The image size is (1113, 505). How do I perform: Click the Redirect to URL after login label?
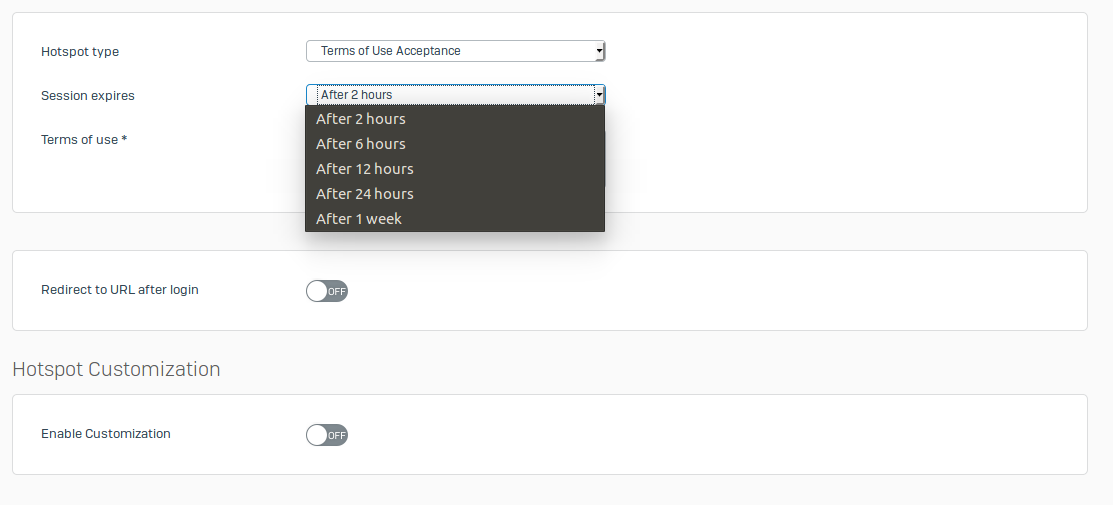pos(120,290)
